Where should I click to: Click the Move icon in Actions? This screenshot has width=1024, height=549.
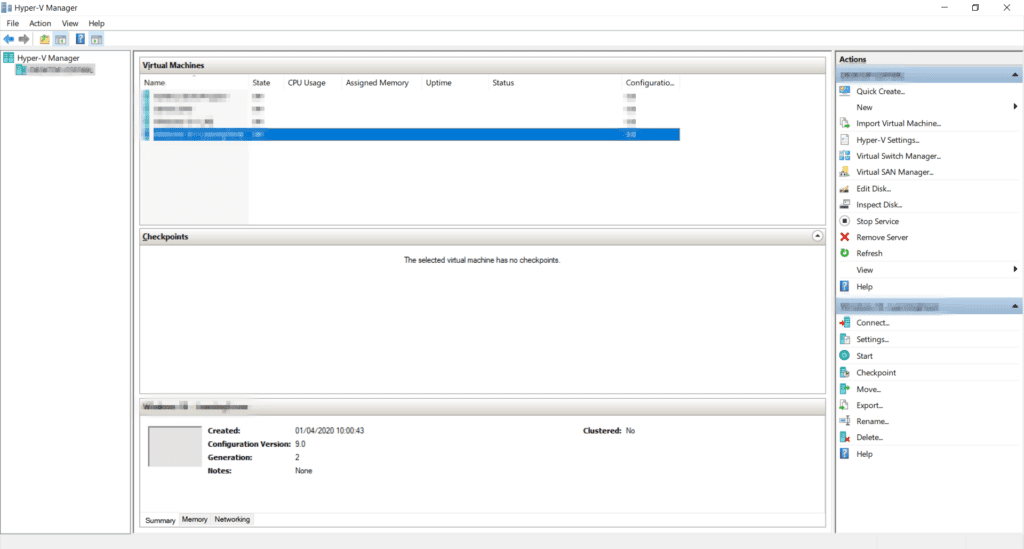pyautogui.click(x=844, y=388)
